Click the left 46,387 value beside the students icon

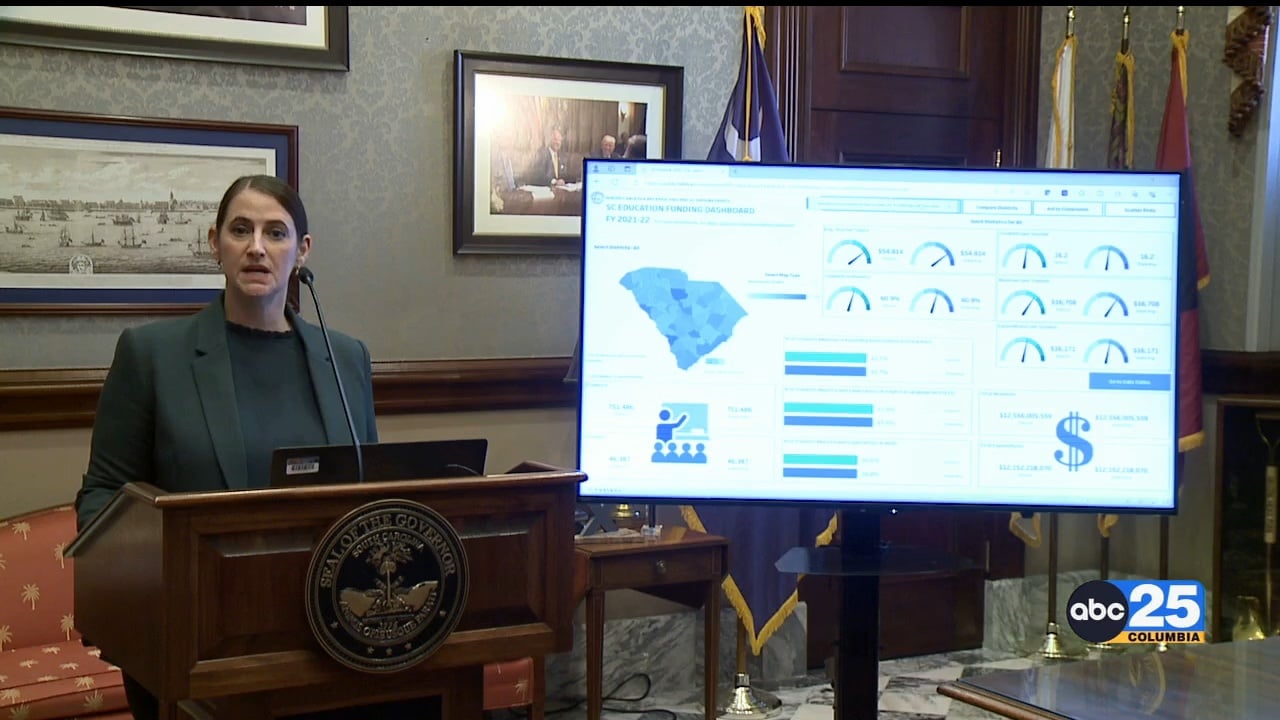pos(622,460)
